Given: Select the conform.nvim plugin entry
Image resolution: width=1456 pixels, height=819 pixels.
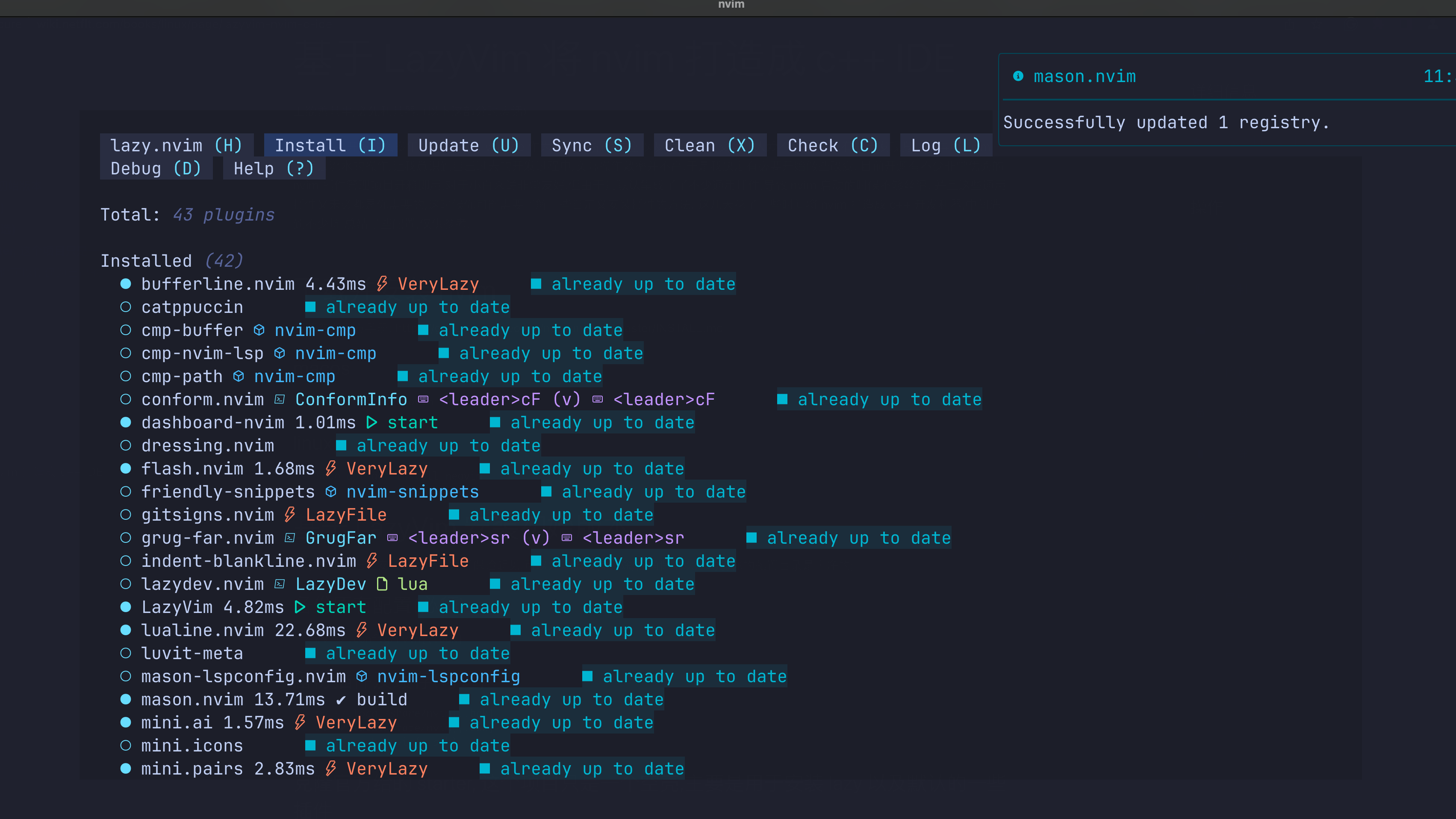Looking at the screenshot, I should [202, 400].
